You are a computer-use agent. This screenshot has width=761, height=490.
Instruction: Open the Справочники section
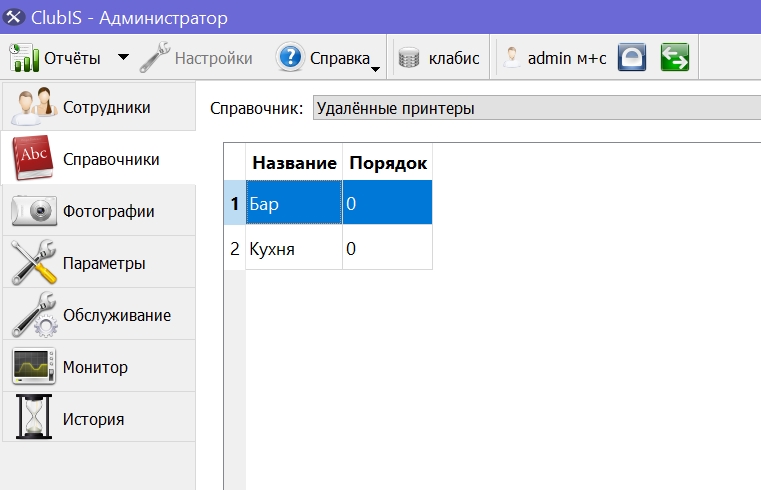point(99,159)
